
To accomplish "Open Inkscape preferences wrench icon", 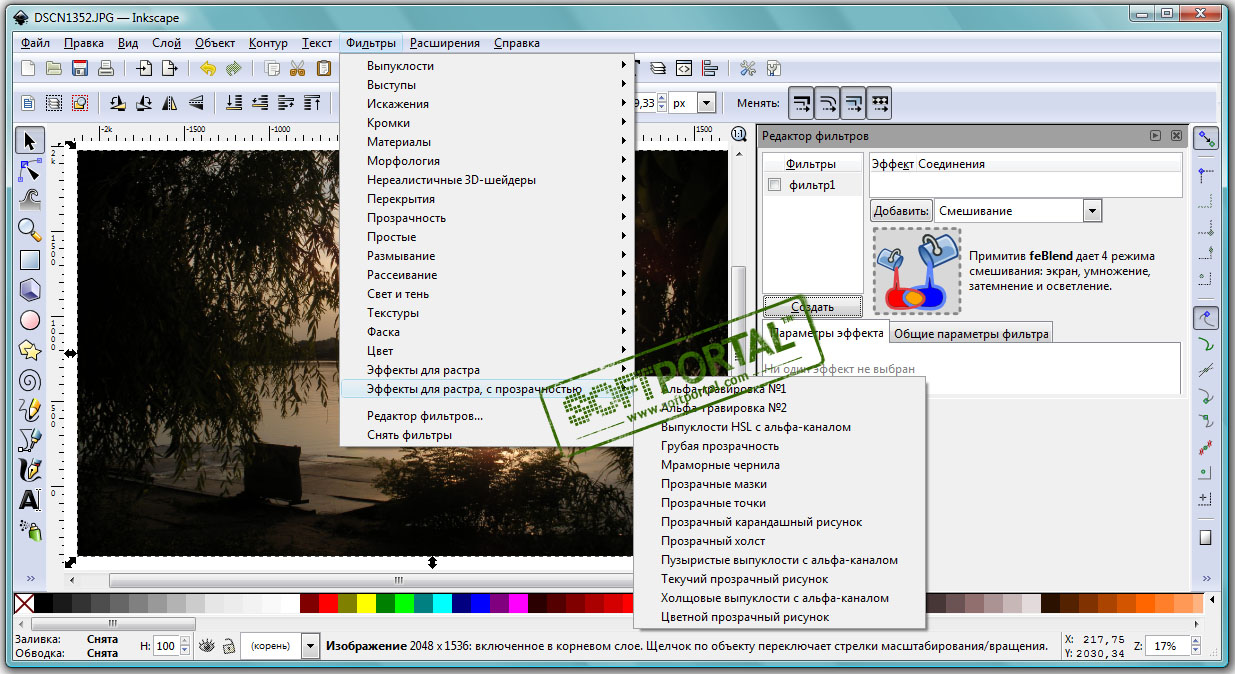I will tap(747, 69).
